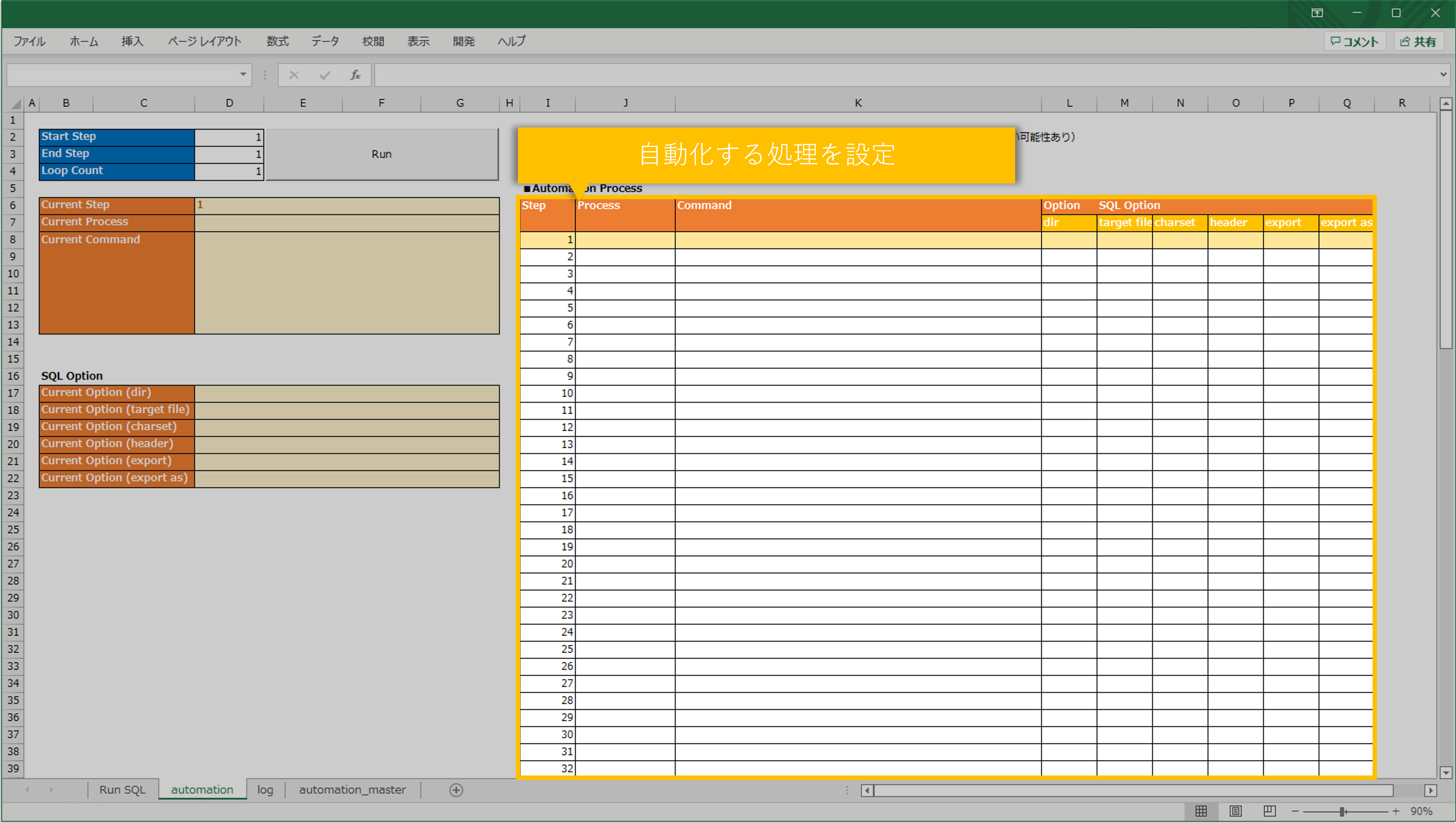Screen dimensions: 1456x823
Task: Add a new worksheet with plus icon
Action: [x=456, y=790]
